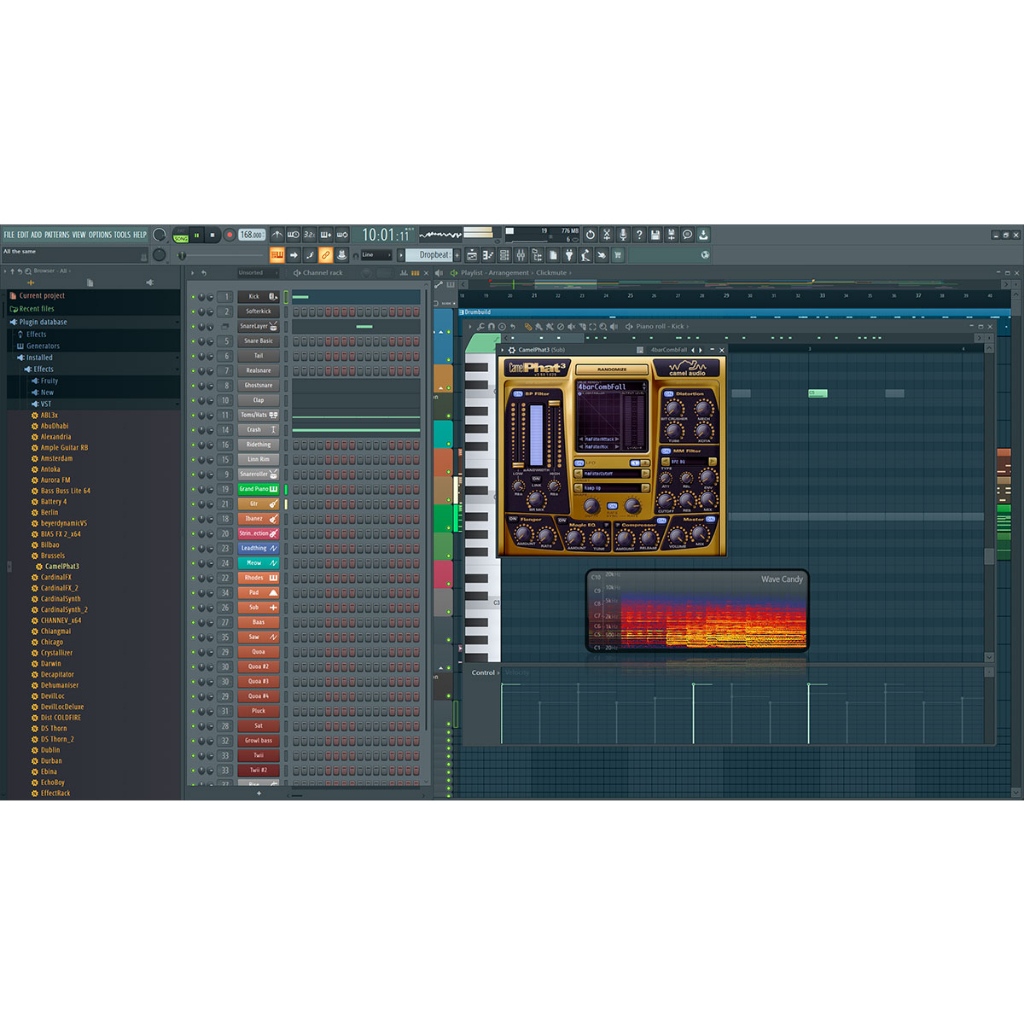Viewport: 1024px width, 1024px height.
Task: Toggle first step of Ridething row
Action: click(296, 445)
